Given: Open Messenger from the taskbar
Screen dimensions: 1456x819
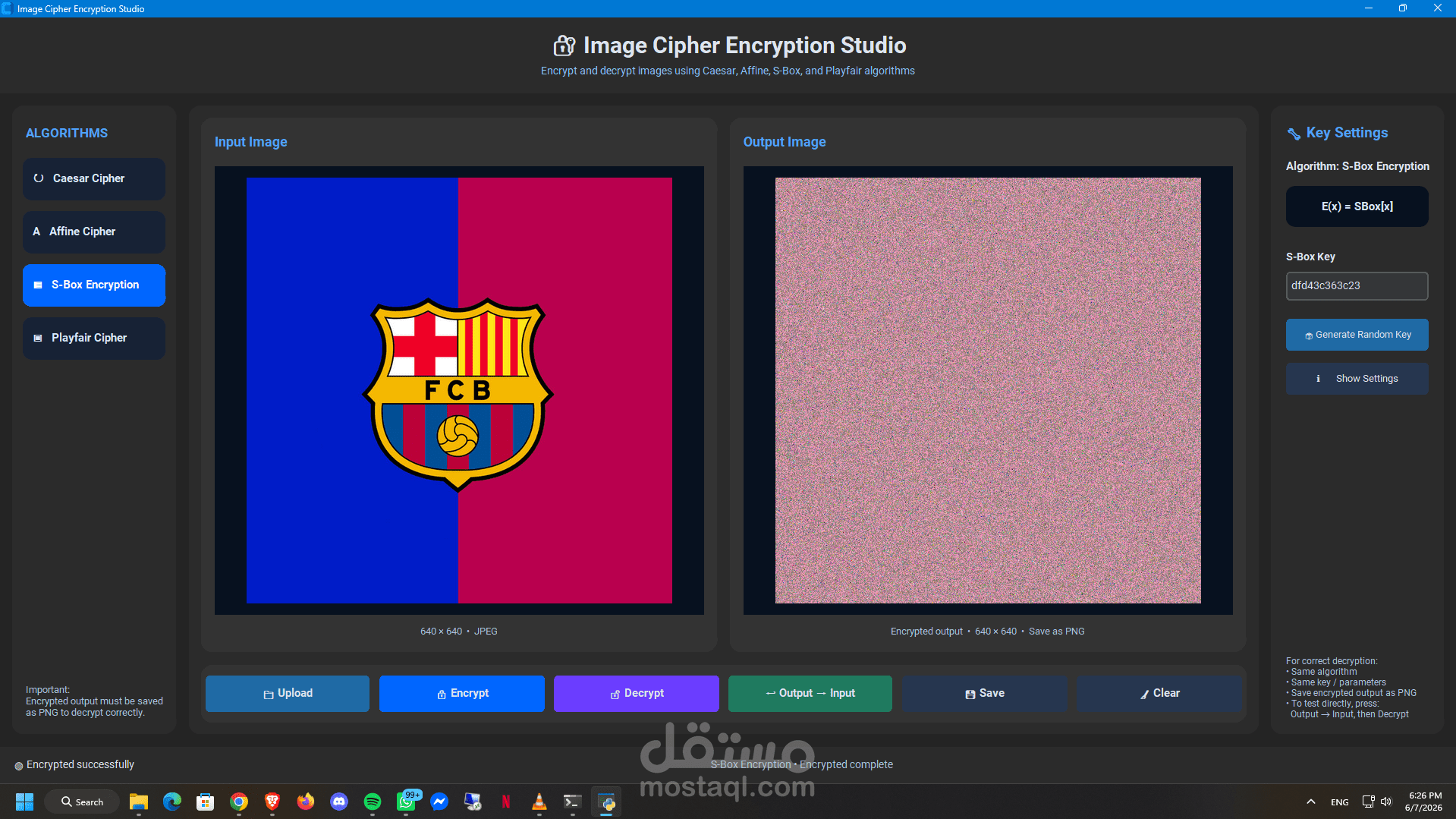Looking at the screenshot, I should point(439,802).
